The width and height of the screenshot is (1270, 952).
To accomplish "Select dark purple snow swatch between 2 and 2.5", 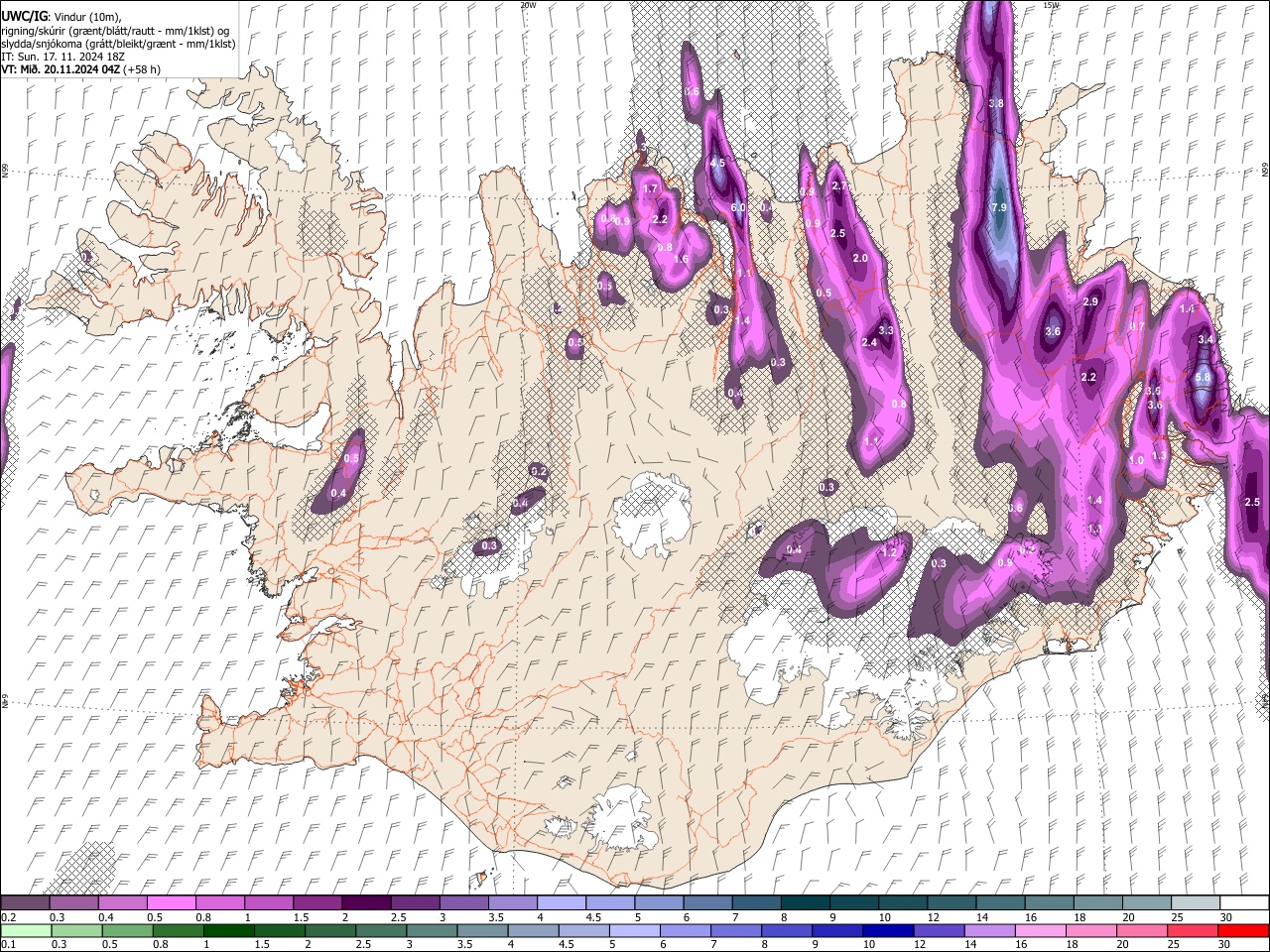I will [x=366, y=902].
